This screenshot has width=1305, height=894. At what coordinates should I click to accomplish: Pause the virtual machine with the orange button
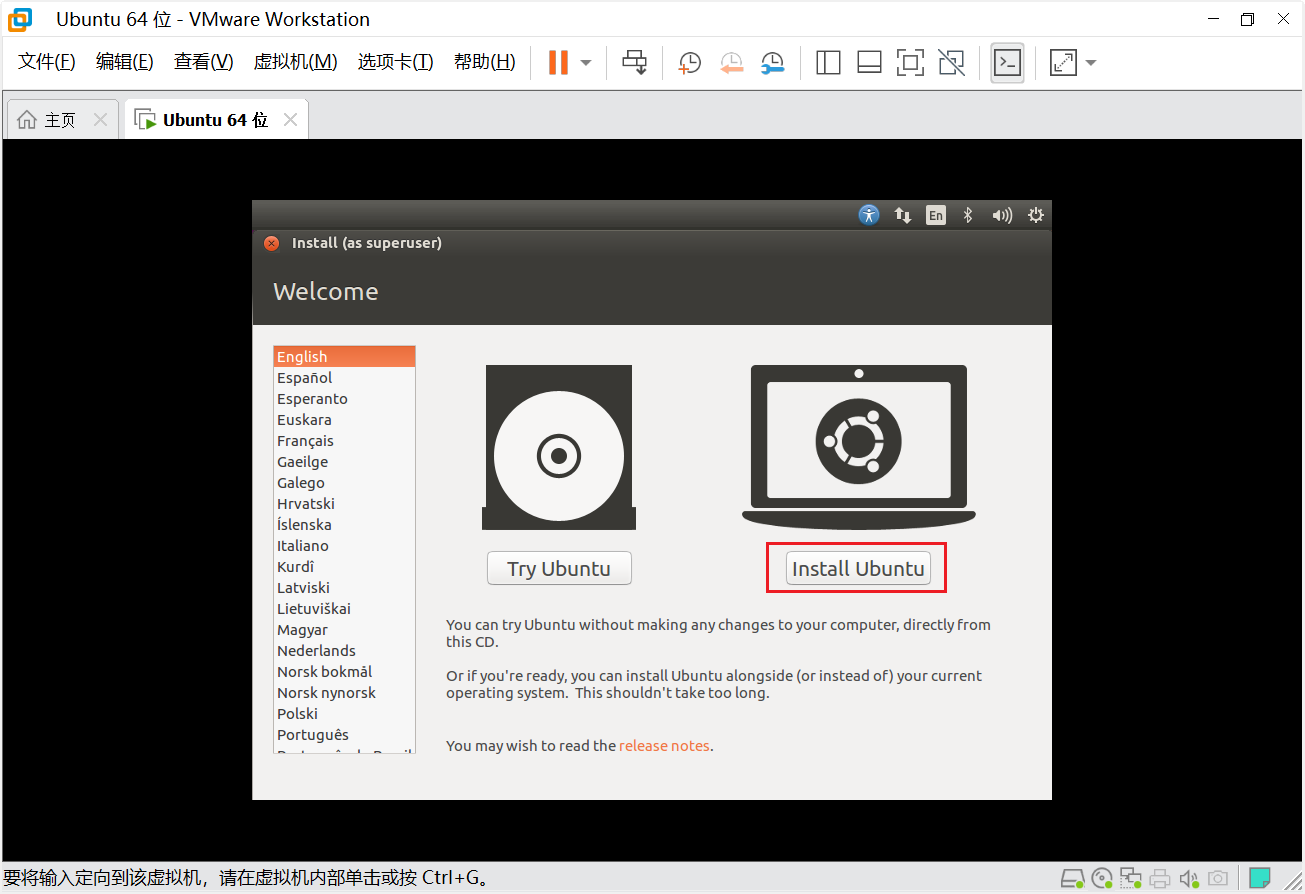tap(558, 62)
